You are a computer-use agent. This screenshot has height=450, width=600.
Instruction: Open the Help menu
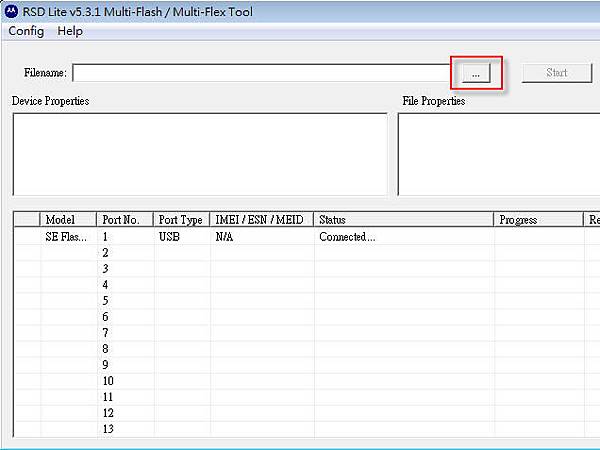click(70, 31)
